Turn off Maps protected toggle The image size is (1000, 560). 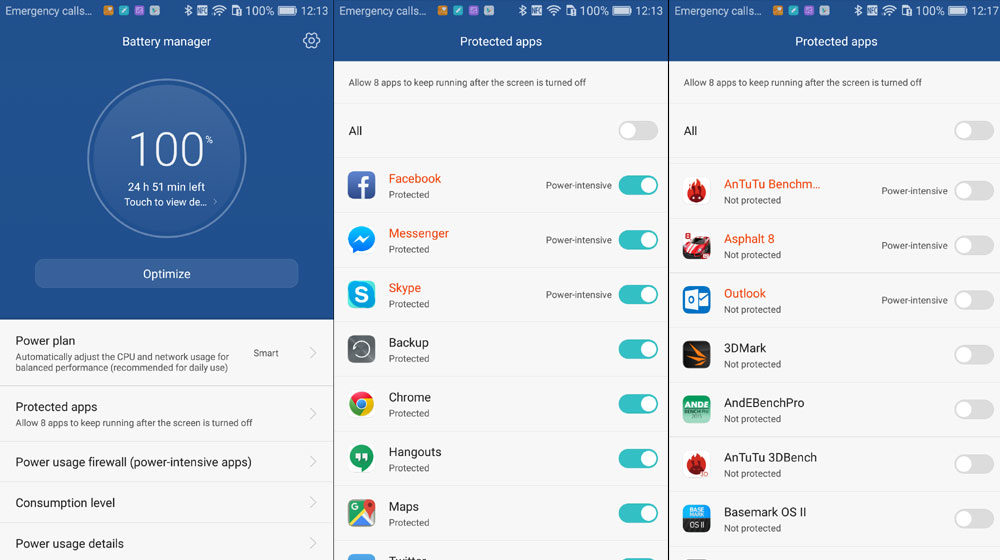638,513
